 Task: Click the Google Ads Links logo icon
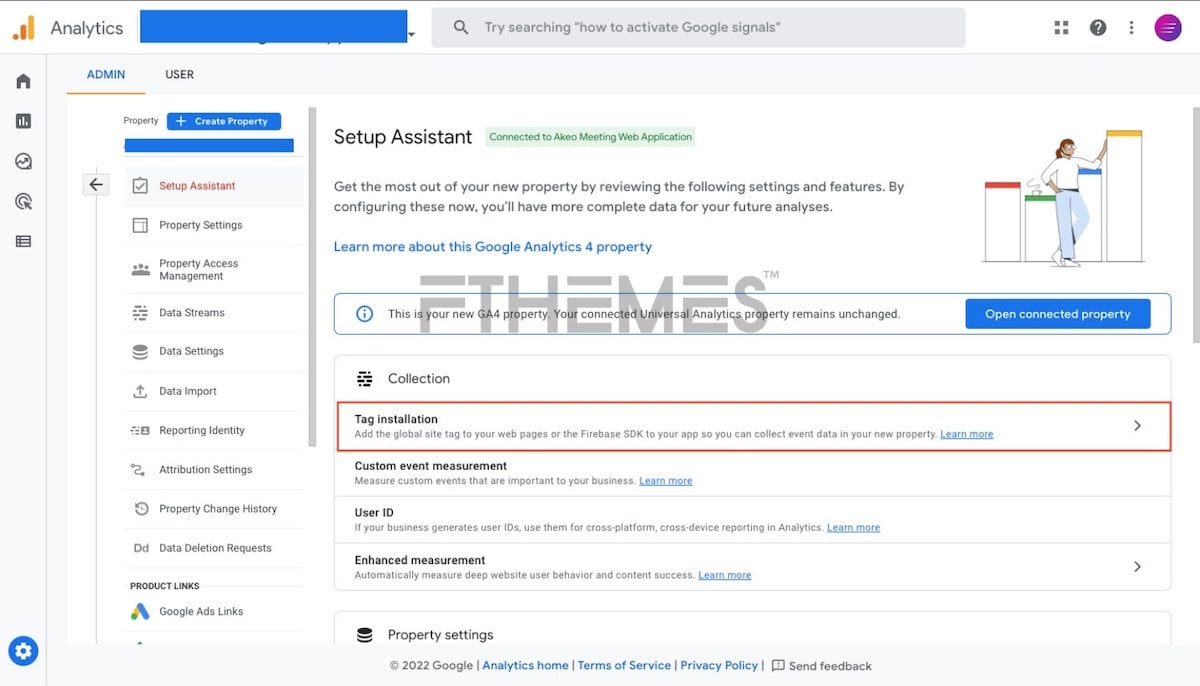click(x=140, y=611)
